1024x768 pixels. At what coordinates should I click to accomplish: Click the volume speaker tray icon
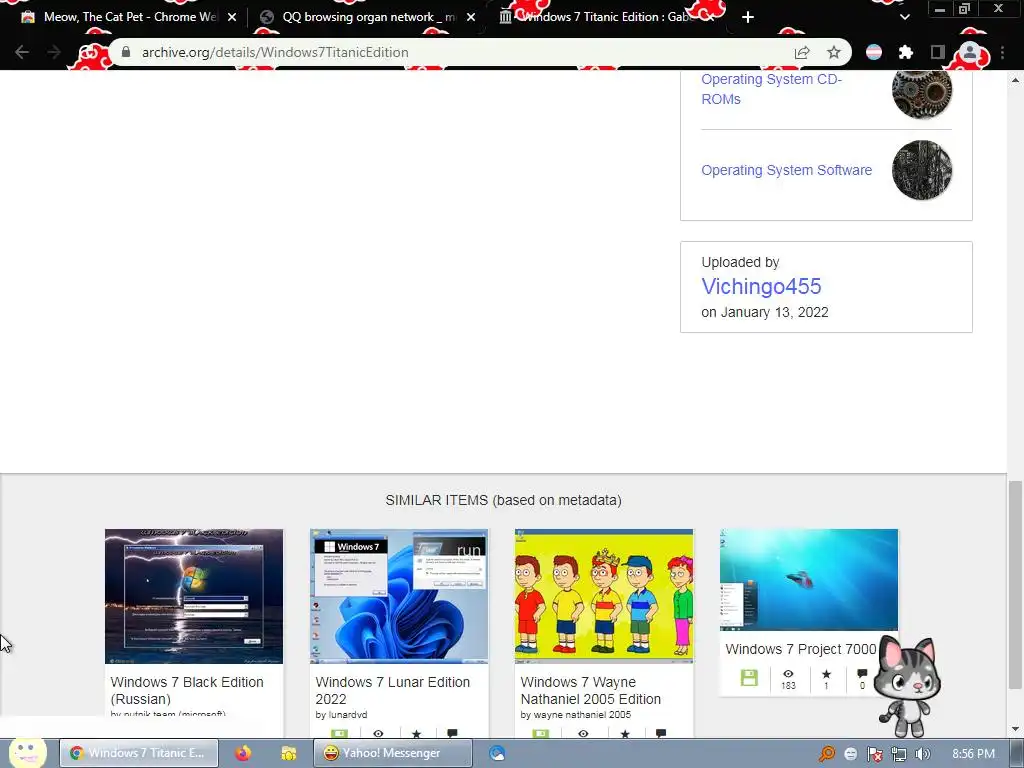click(923, 754)
